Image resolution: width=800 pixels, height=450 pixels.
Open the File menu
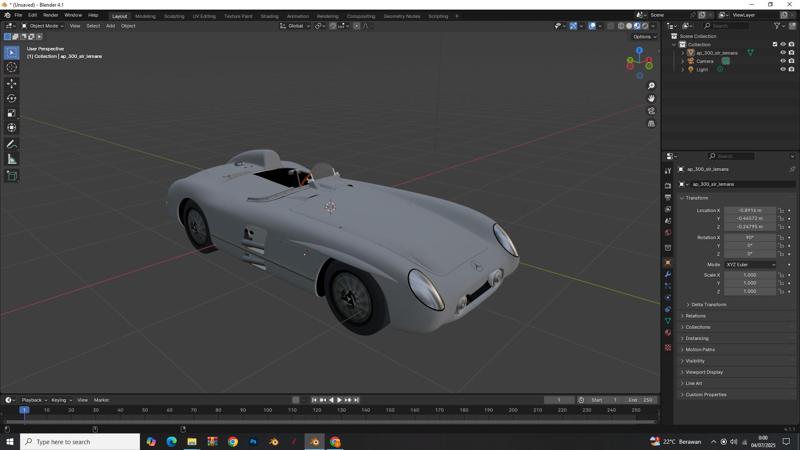18,15
